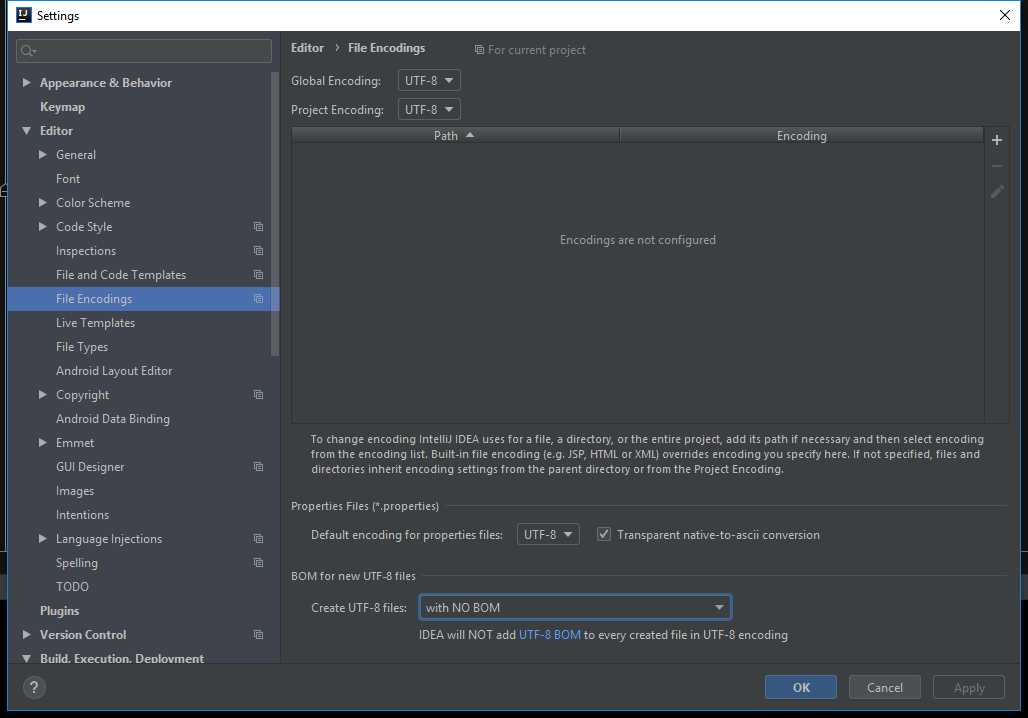Screen dimensions: 1028x718
Task: Focus the settings search field
Action: coord(144,50)
